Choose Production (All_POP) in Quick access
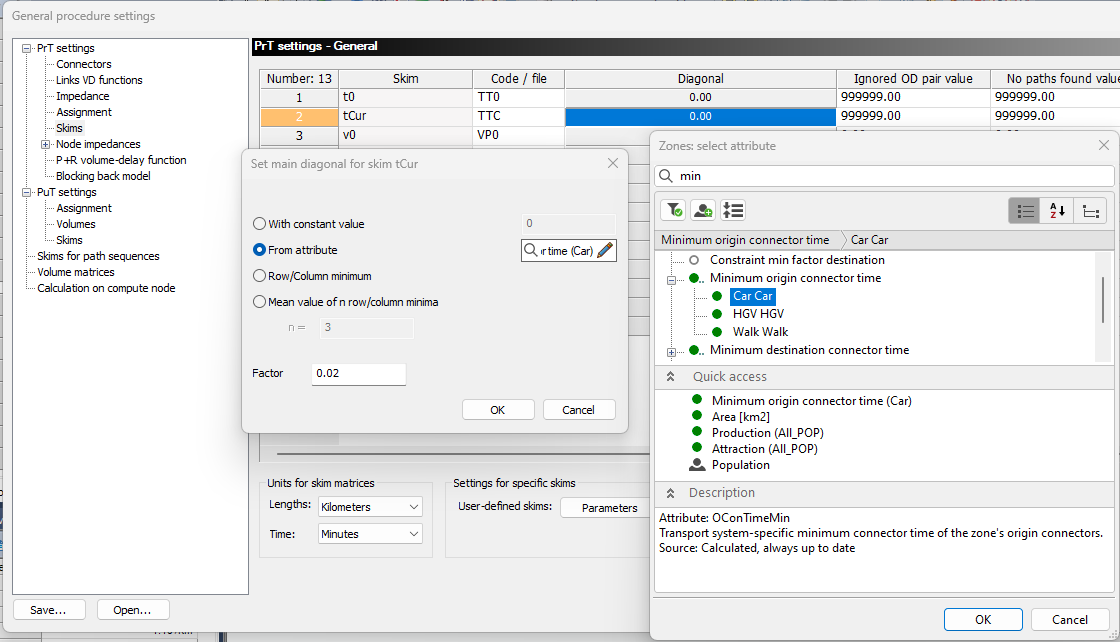The image size is (1120, 642). pos(767,433)
